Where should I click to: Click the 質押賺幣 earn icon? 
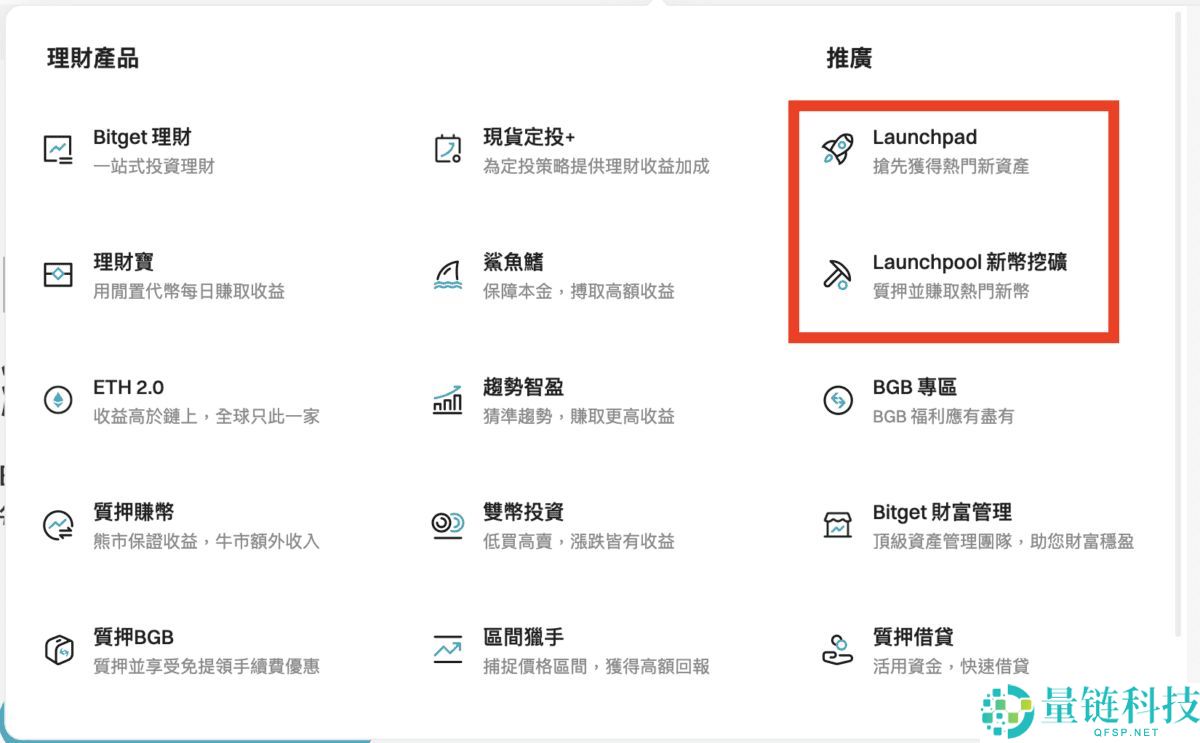[59, 522]
